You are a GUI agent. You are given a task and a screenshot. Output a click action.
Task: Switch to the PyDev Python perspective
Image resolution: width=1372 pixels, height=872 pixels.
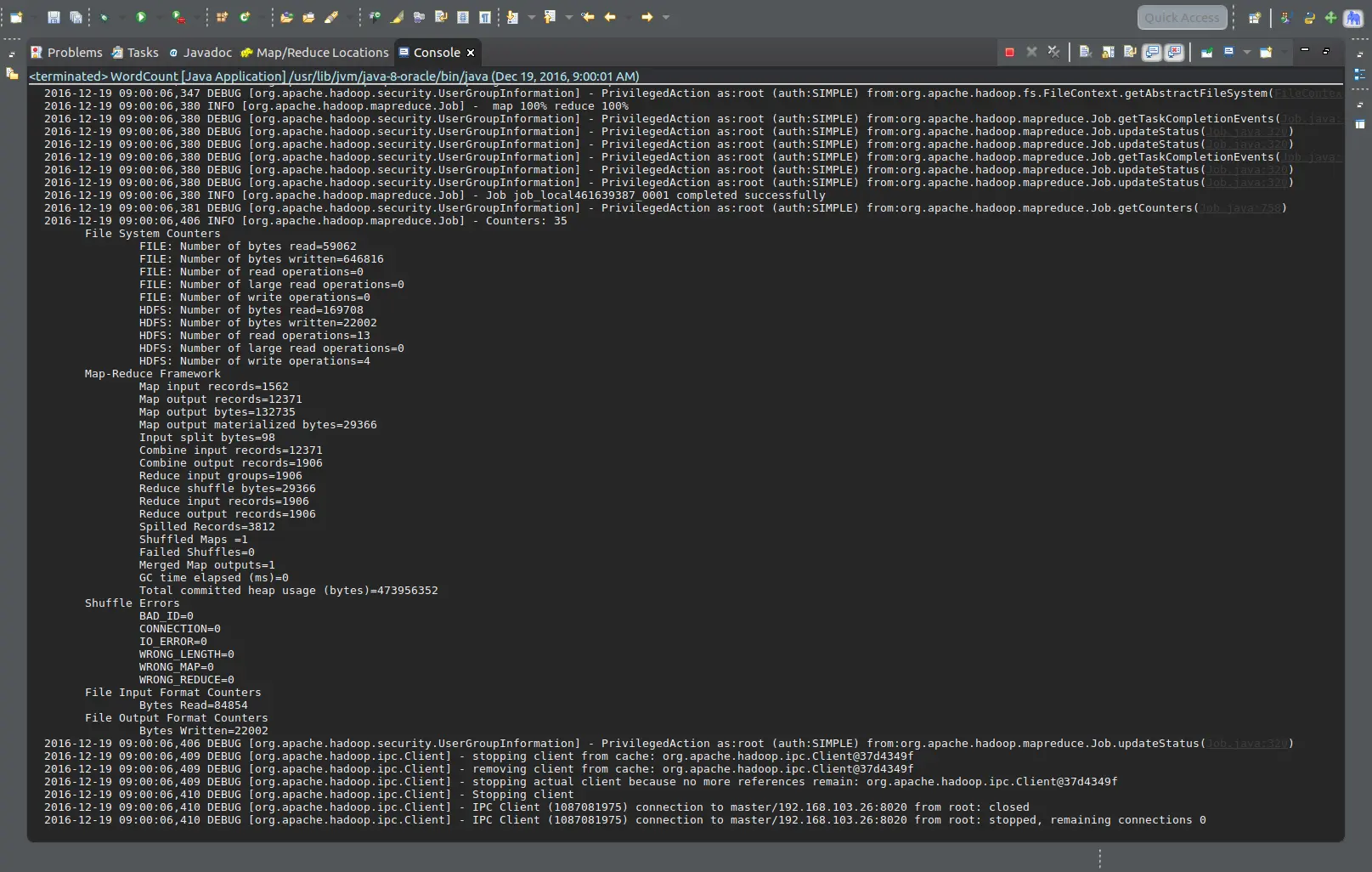1309,17
